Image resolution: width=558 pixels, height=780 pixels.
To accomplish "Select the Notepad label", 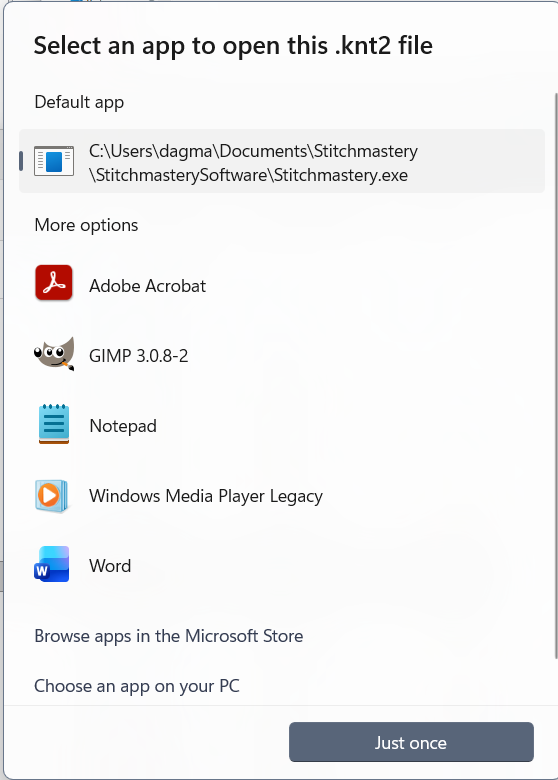I will [123, 426].
